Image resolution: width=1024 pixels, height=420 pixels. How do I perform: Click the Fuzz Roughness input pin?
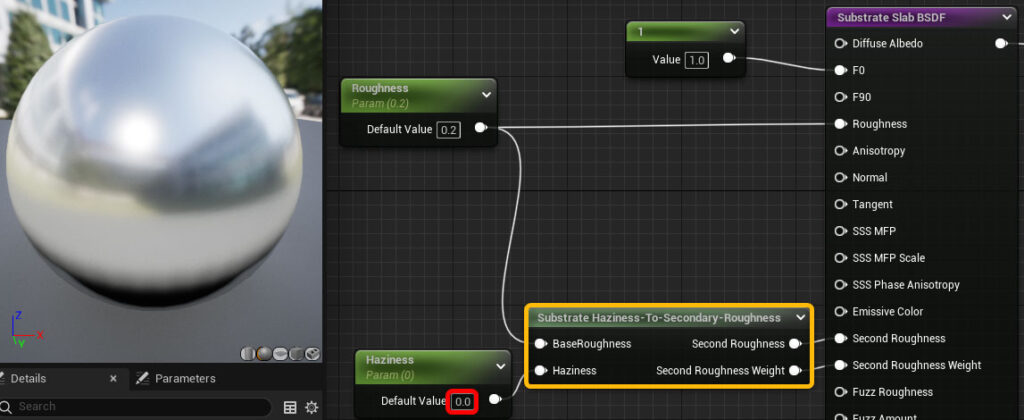click(840, 392)
